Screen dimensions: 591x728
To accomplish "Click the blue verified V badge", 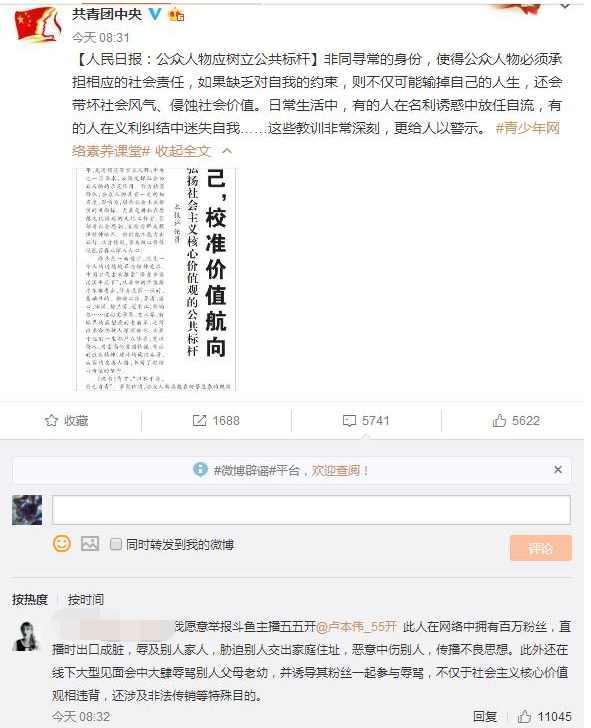I will [155, 14].
